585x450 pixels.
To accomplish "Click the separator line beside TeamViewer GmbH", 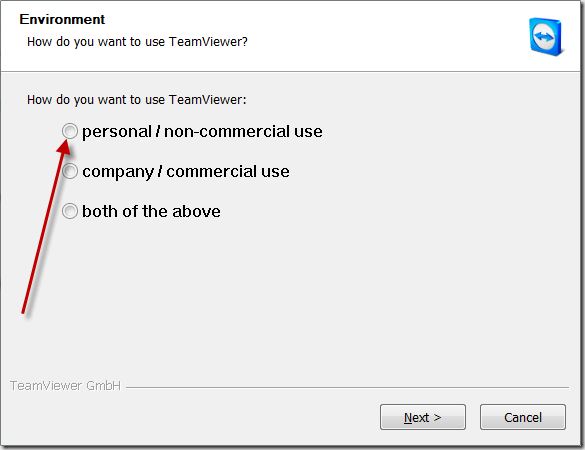I will tap(347, 387).
